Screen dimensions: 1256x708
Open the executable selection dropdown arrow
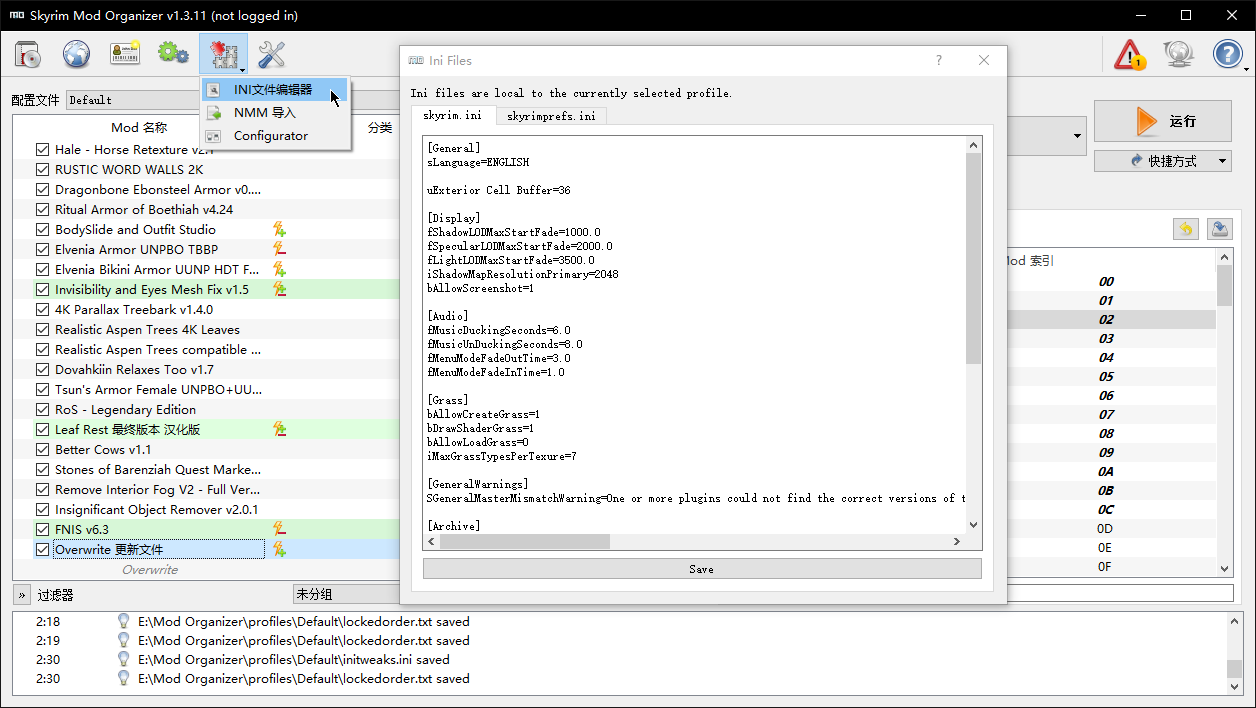click(x=1077, y=136)
